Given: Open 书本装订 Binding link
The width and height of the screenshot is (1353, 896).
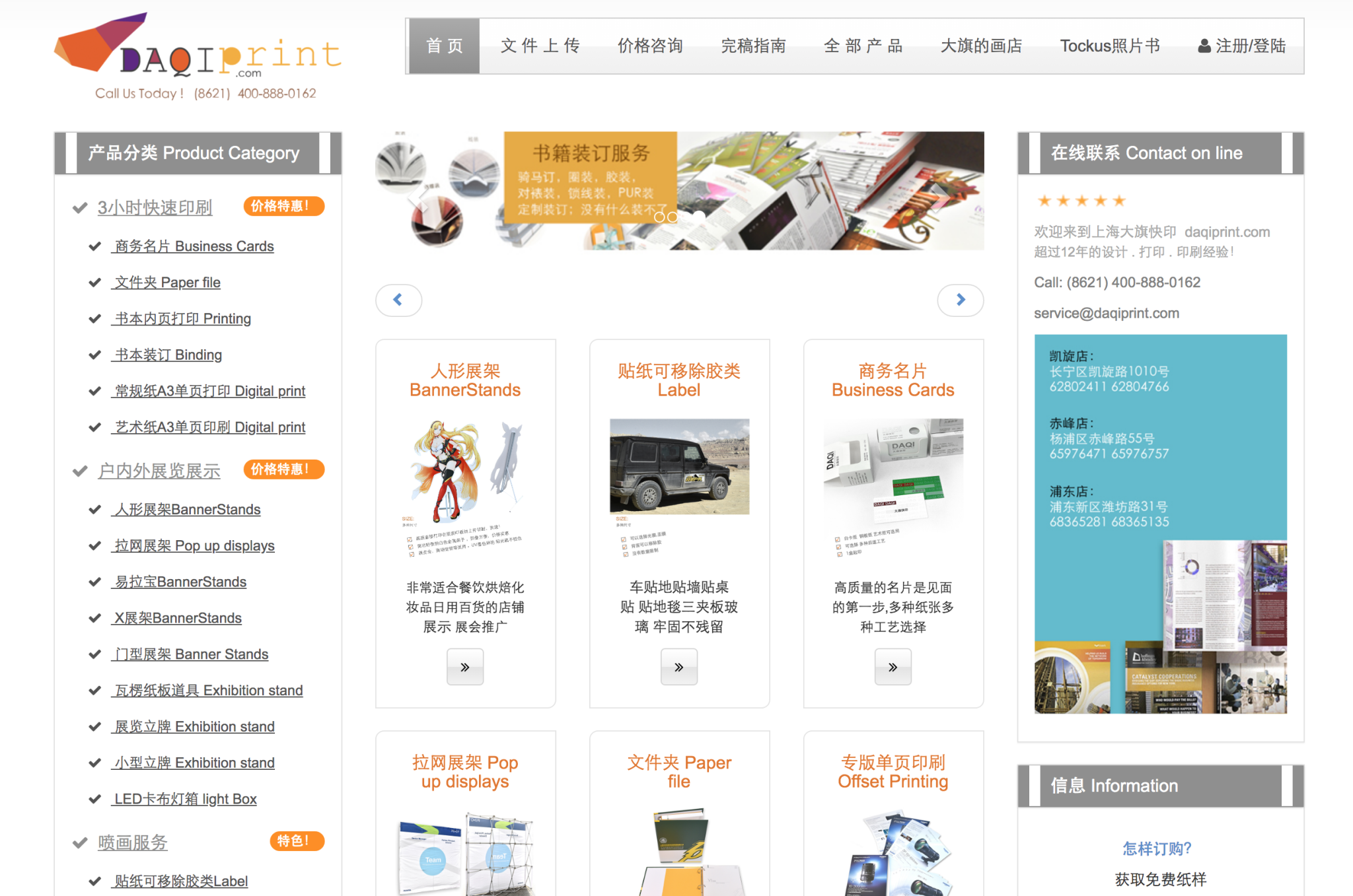Looking at the screenshot, I should tap(168, 355).
